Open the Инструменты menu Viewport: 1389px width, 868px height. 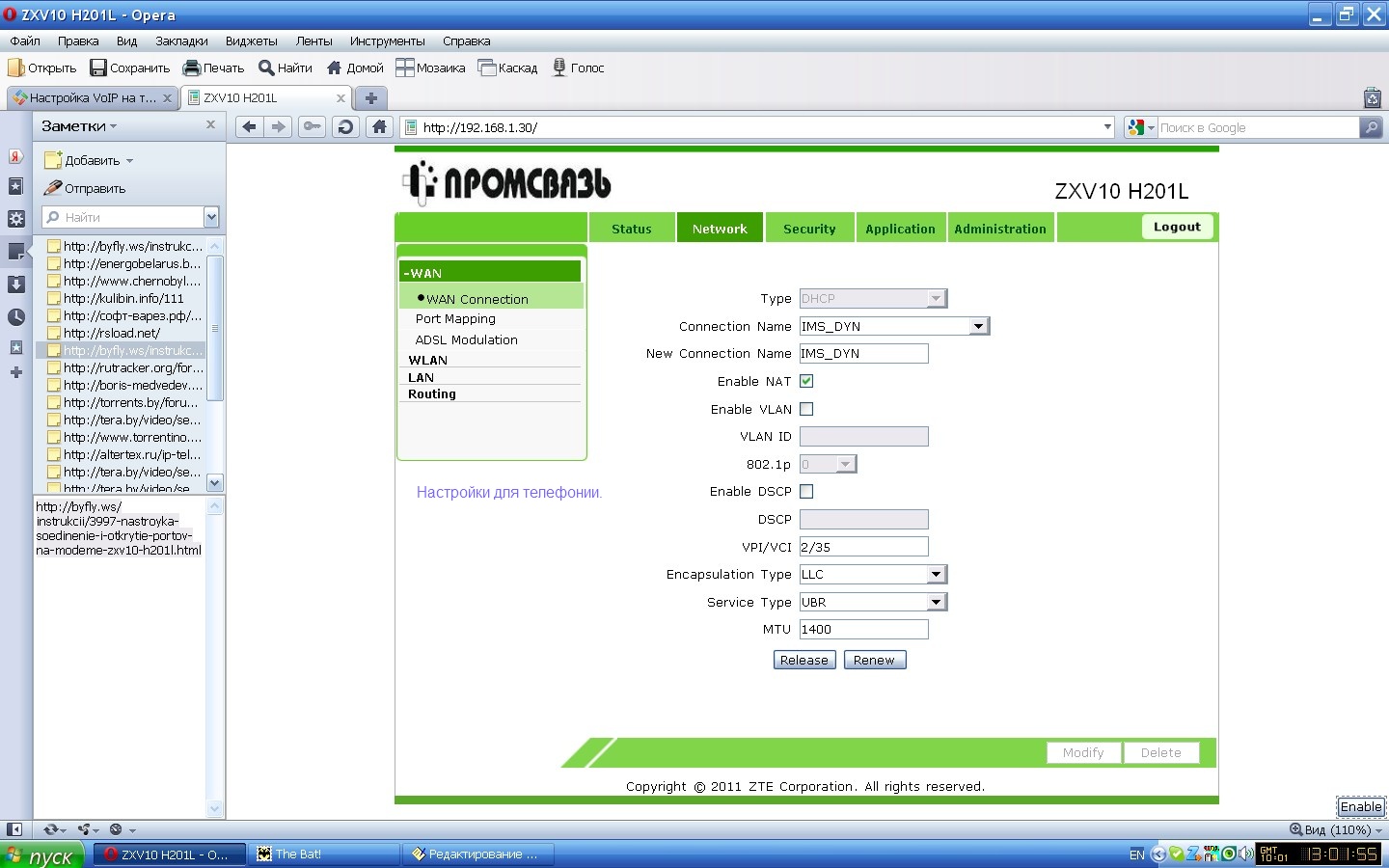(x=387, y=41)
